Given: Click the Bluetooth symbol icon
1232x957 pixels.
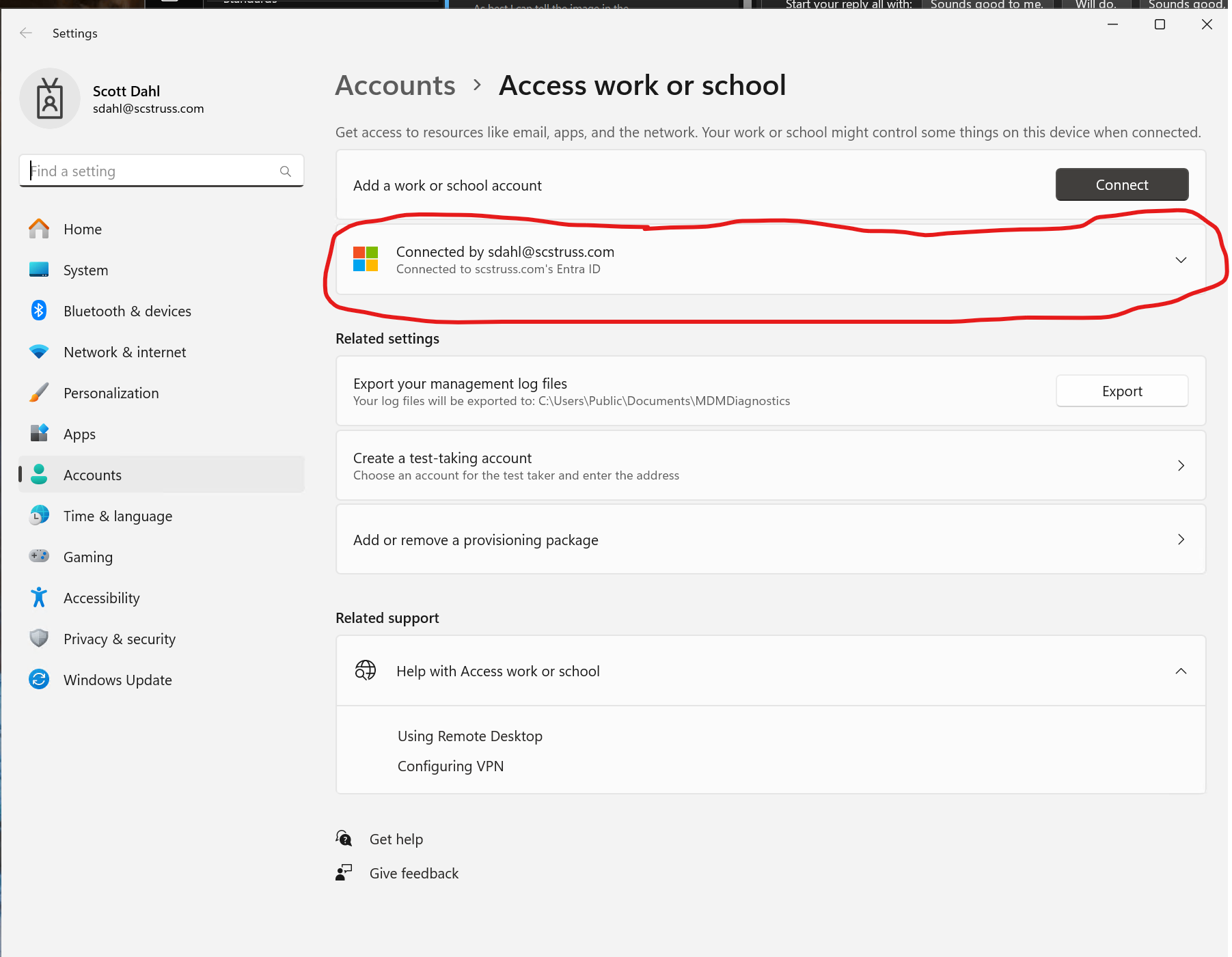Looking at the screenshot, I should [39, 311].
